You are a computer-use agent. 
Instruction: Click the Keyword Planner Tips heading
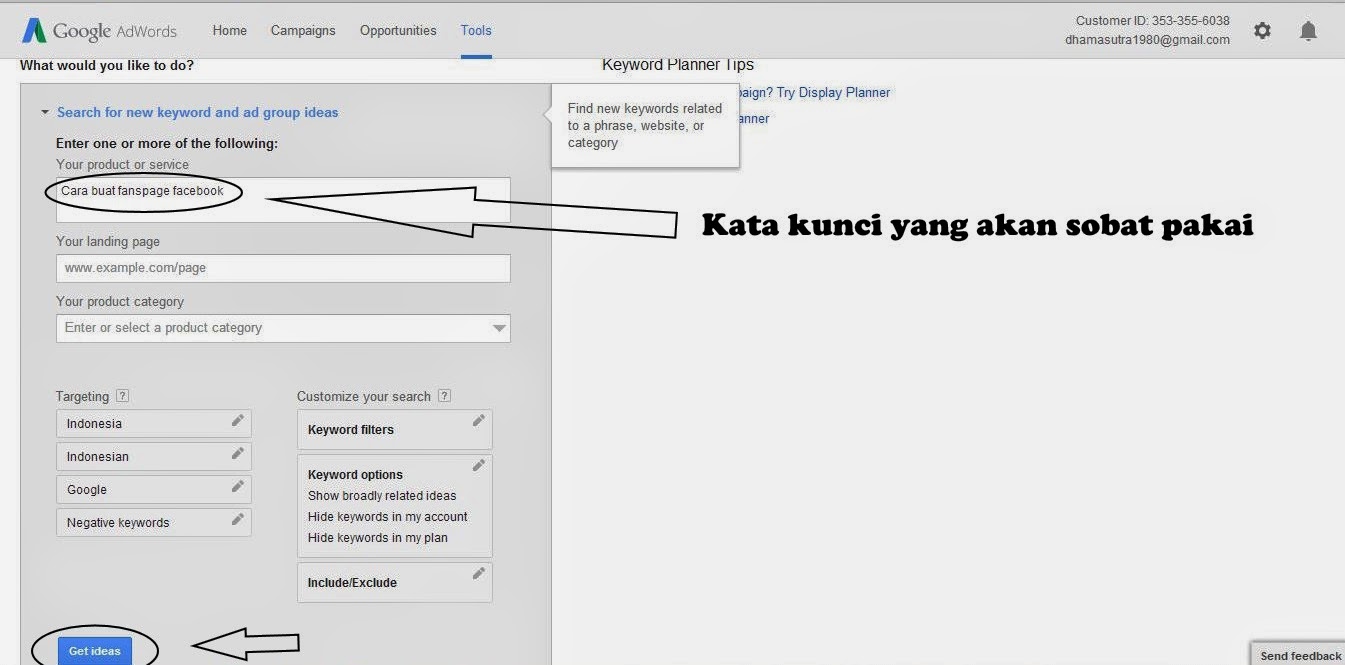pyautogui.click(x=678, y=65)
